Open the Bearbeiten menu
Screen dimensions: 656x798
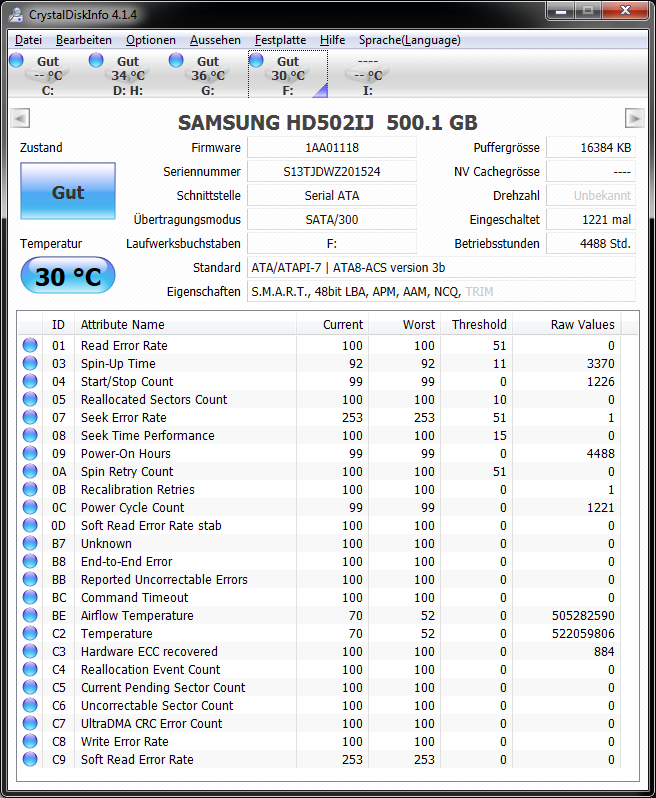83,40
